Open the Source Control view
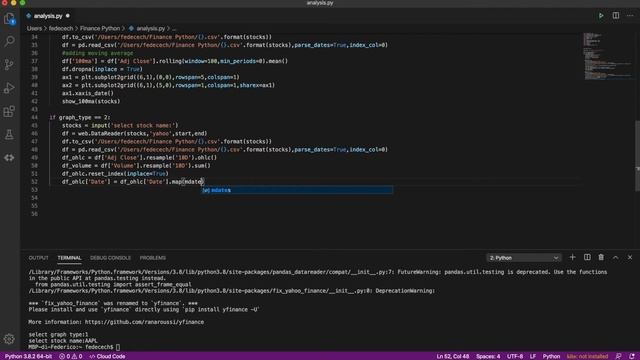The height and width of the screenshot is (360, 640). (9, 64)
